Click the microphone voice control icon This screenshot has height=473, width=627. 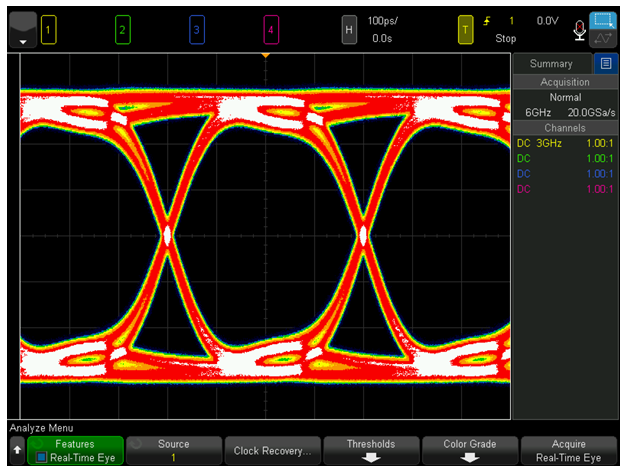point(579,31)
